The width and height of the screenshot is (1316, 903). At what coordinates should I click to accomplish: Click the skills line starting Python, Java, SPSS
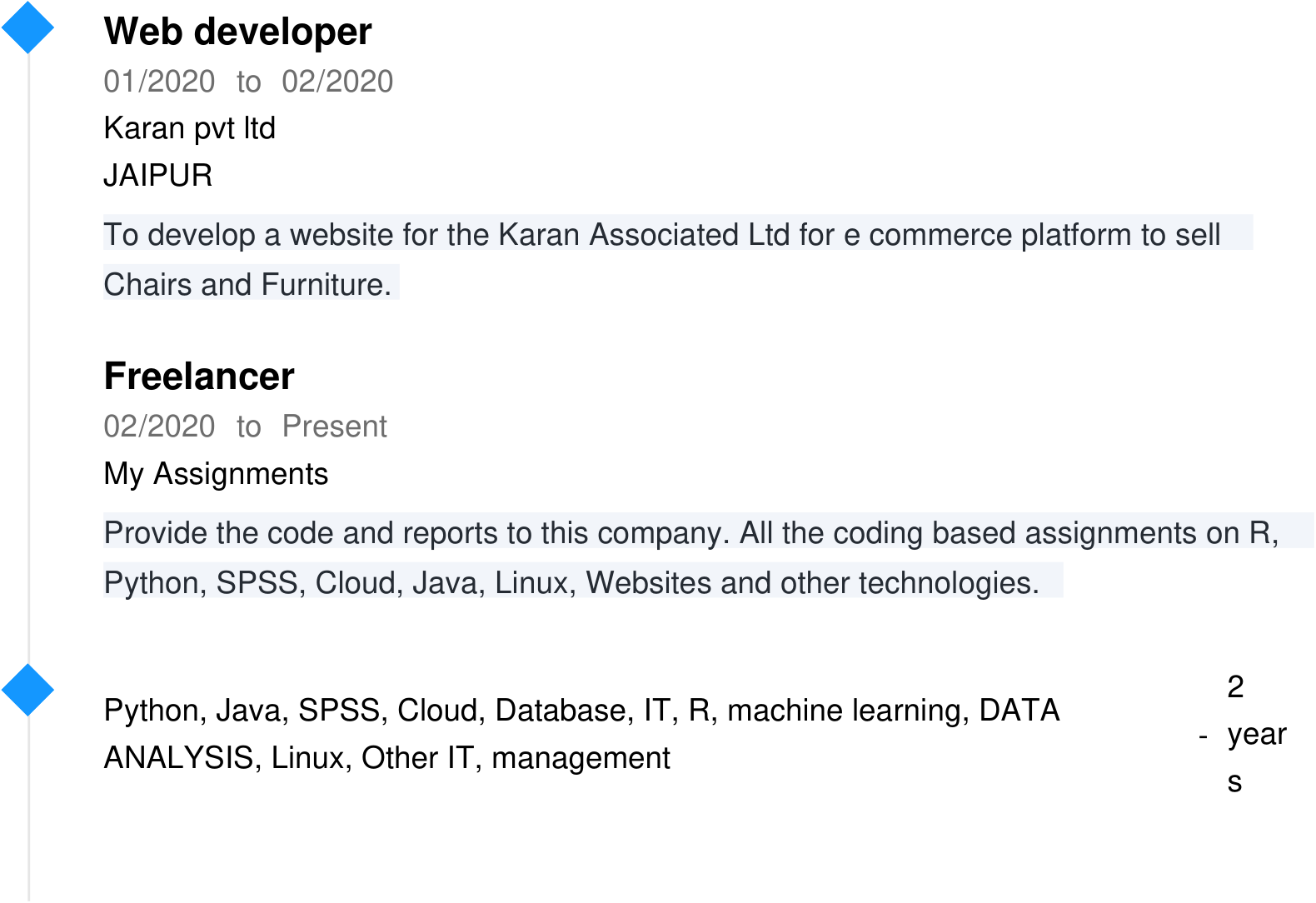581,711
